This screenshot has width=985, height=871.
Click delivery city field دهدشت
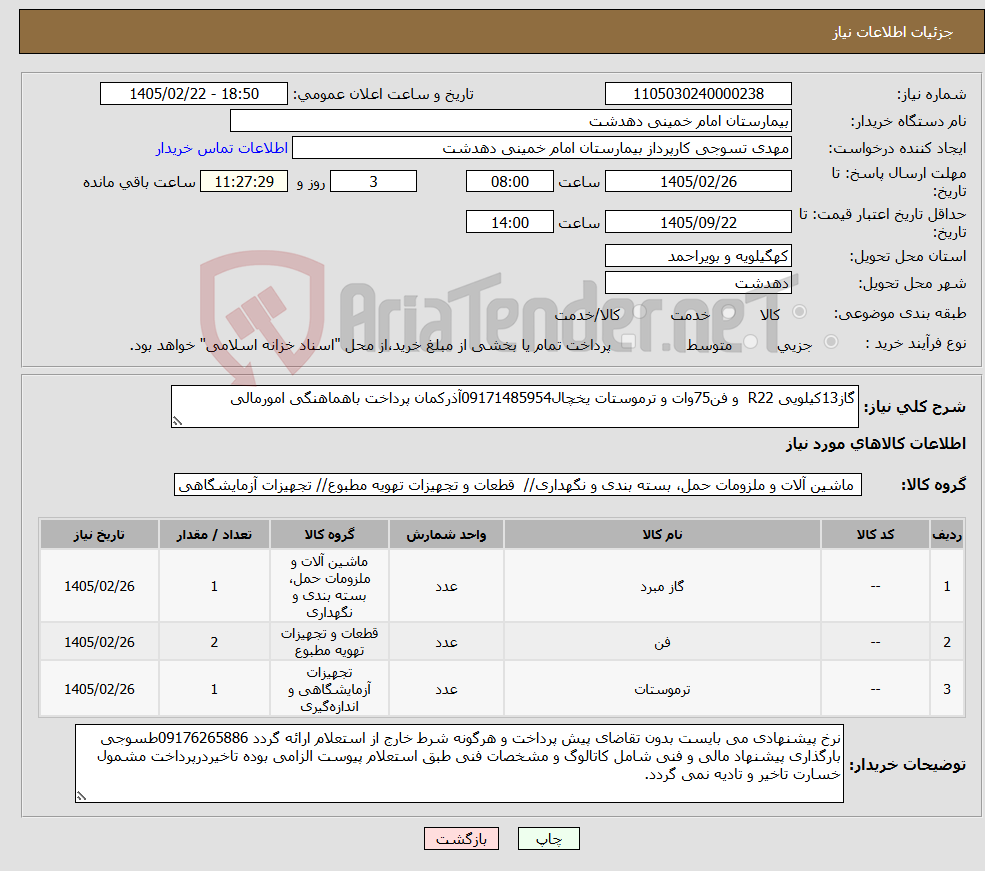point(698,283)
